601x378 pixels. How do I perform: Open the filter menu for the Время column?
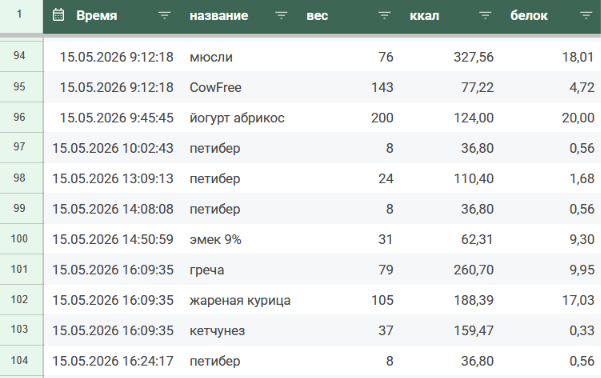coord(164,15)
